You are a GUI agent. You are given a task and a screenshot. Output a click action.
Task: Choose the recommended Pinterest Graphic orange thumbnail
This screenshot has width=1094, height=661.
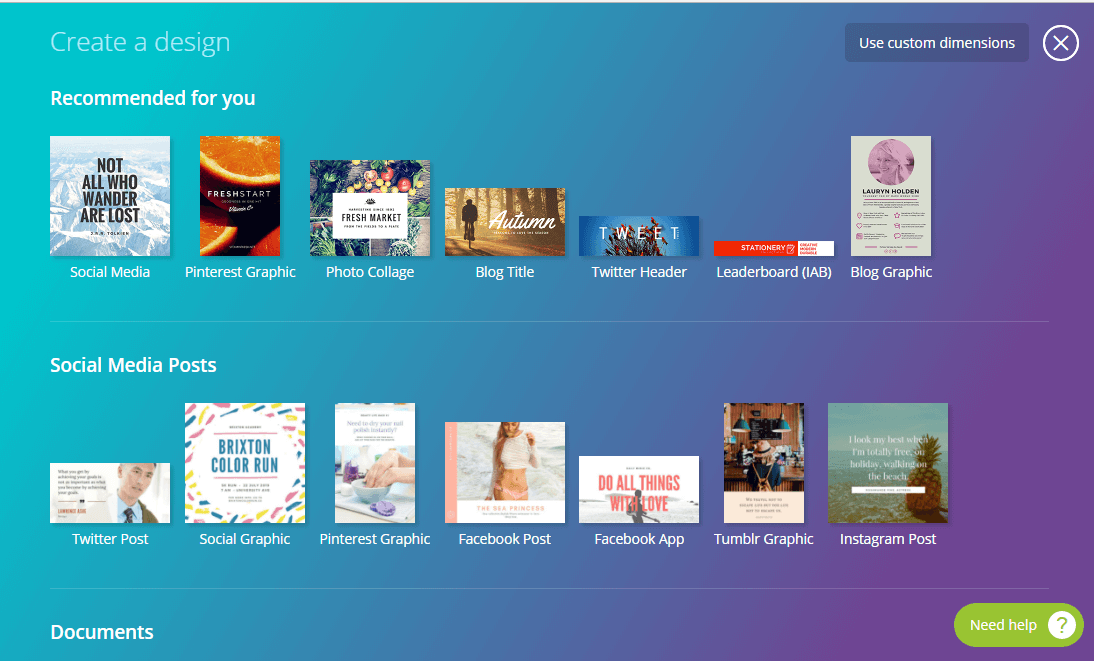tap(240, 196)
